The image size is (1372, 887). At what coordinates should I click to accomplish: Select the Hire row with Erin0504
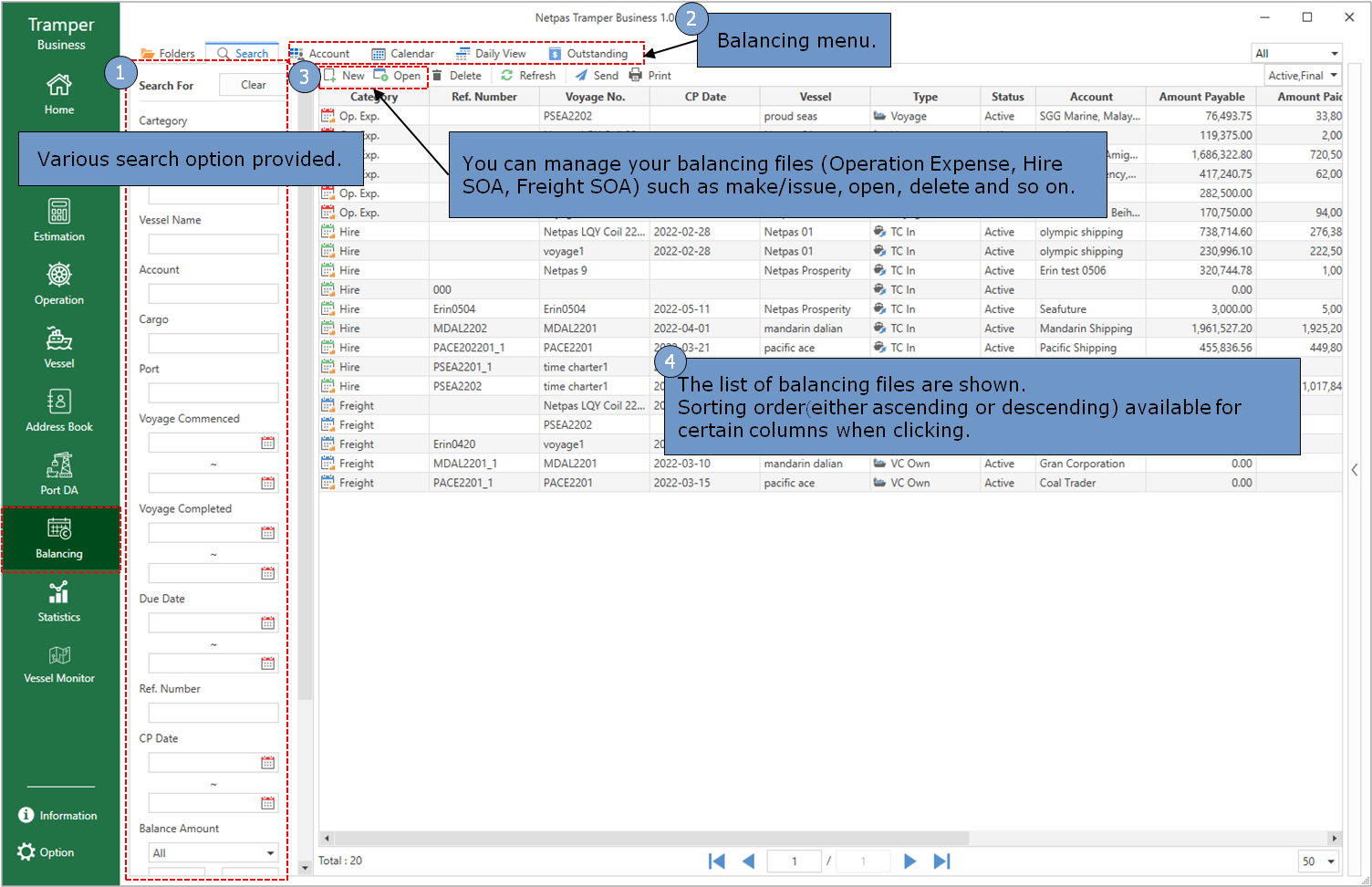[830, 309]
